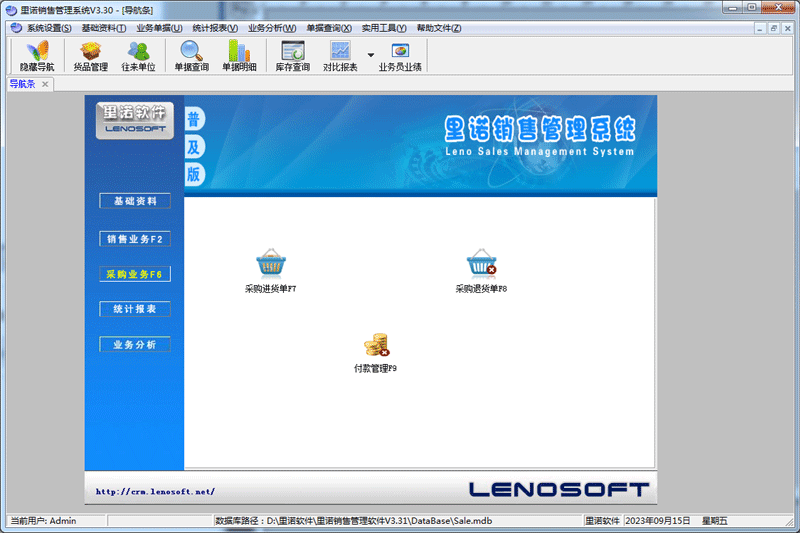Open 业务员业绩 toolbar icon

point(400,56)
